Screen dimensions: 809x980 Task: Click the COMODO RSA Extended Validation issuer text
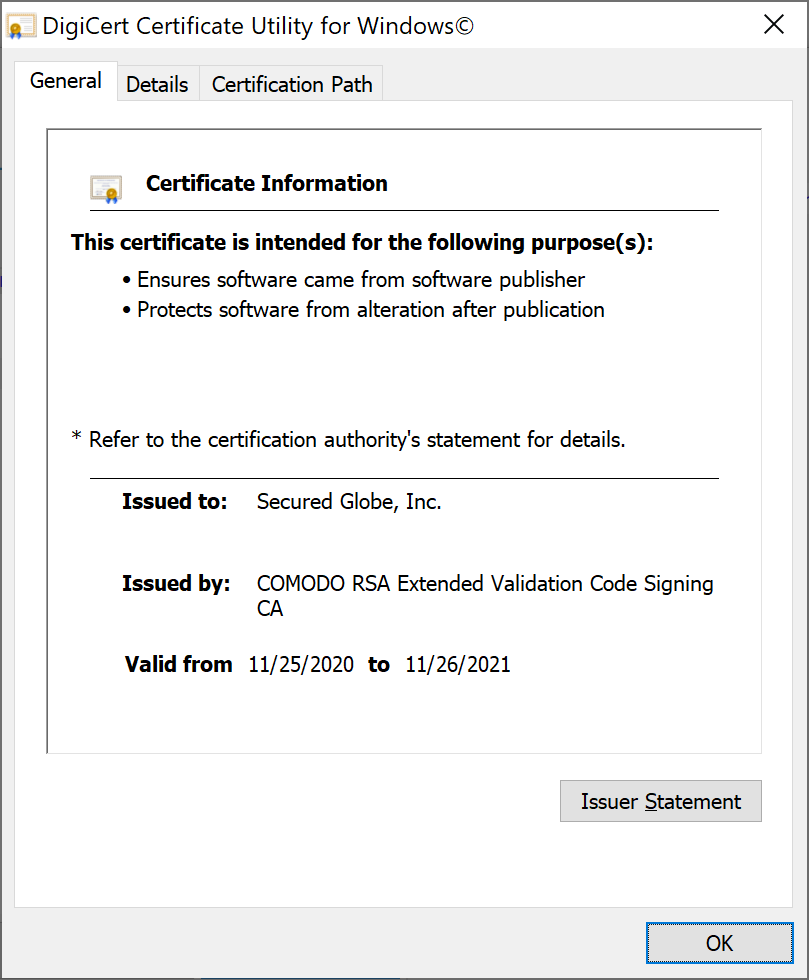(485, 584)
